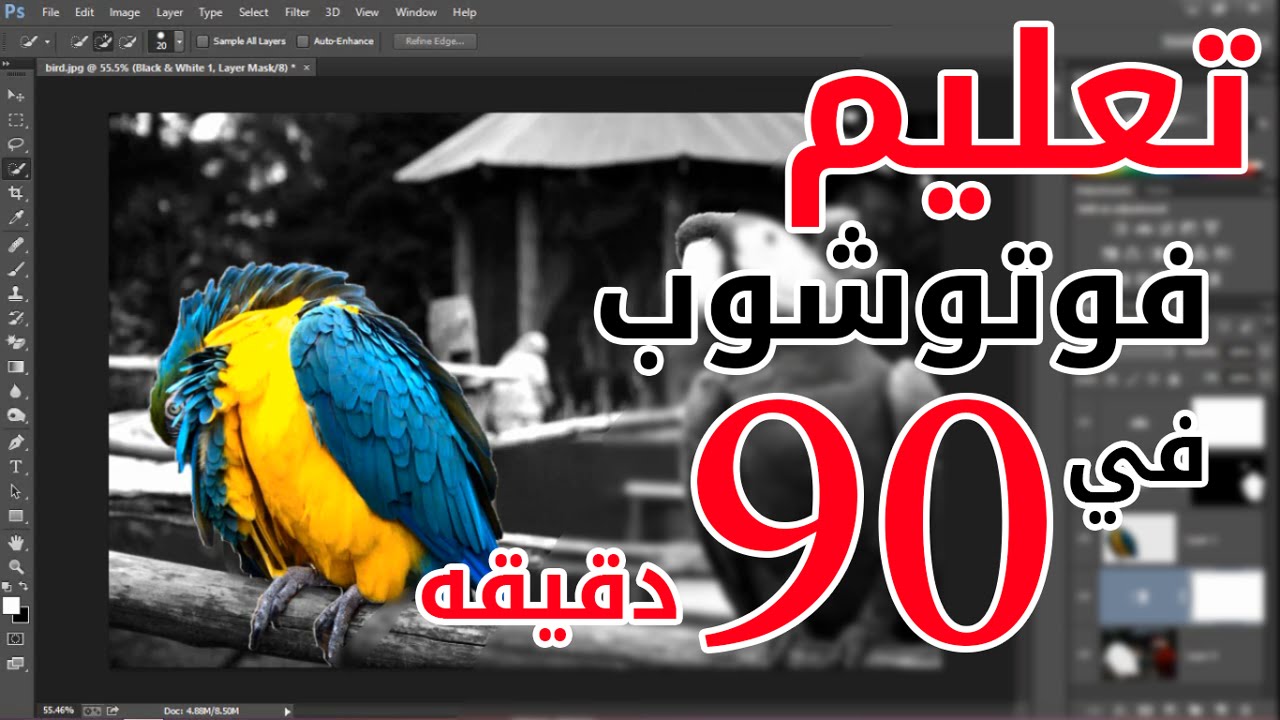Select the Horizontal Type tool
Viewport: 1280px width, 720px height.
tap(16, 467)
